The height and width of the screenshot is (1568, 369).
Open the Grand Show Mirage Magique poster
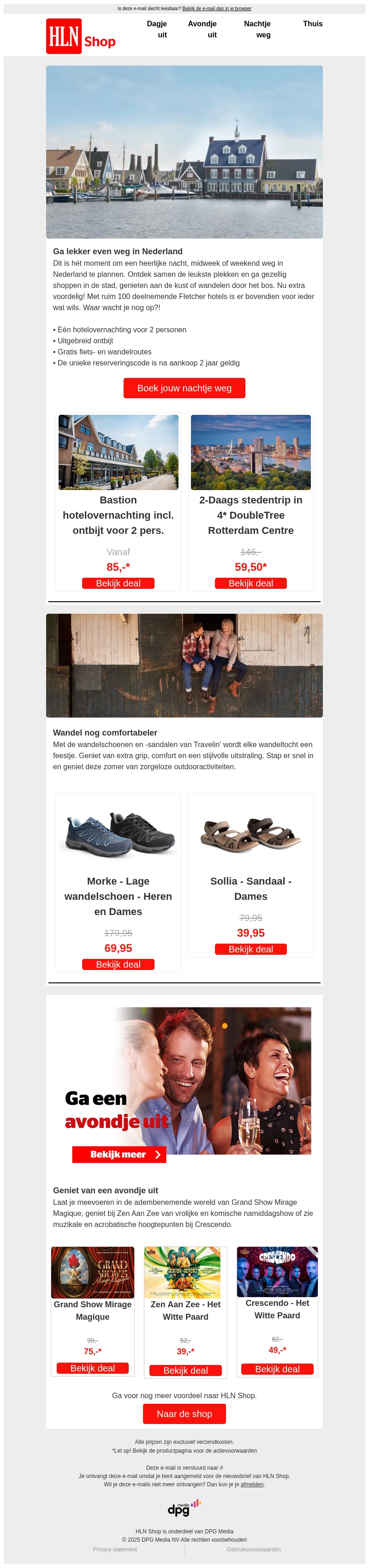pyautogui.click(x=93, y=1272)
